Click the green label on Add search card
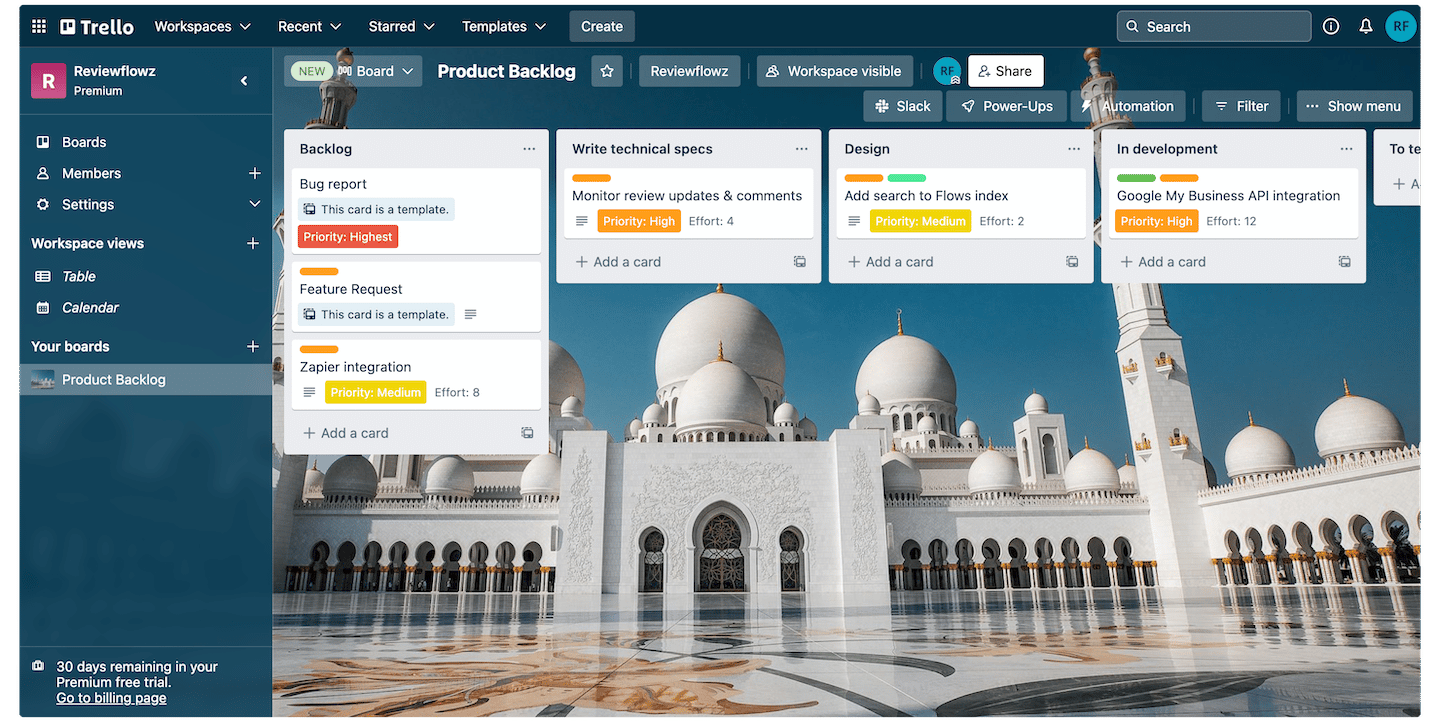This screenshot has width=1440, height=722. coord(907,178)
